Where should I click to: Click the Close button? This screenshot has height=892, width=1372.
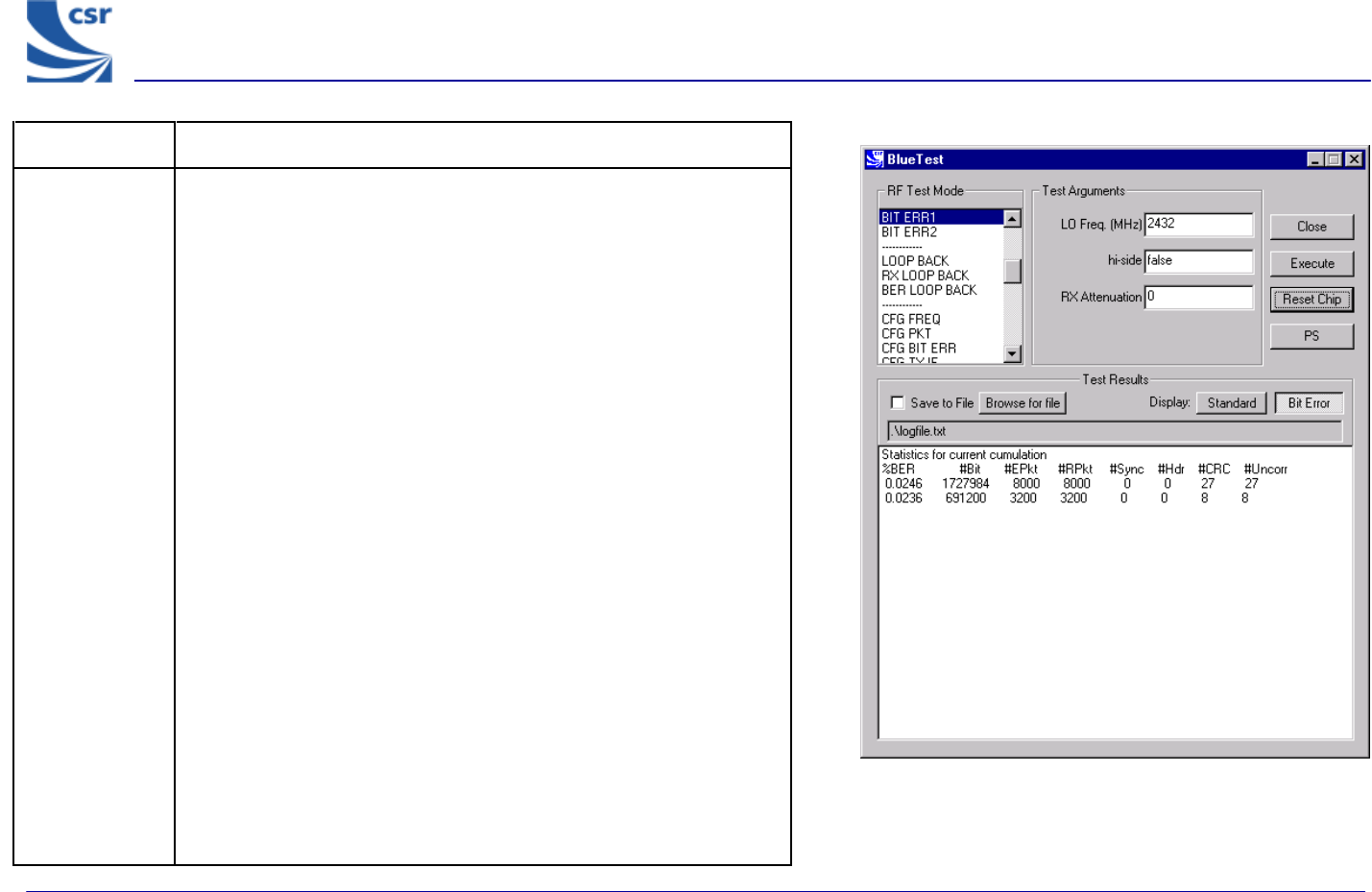1312,227
